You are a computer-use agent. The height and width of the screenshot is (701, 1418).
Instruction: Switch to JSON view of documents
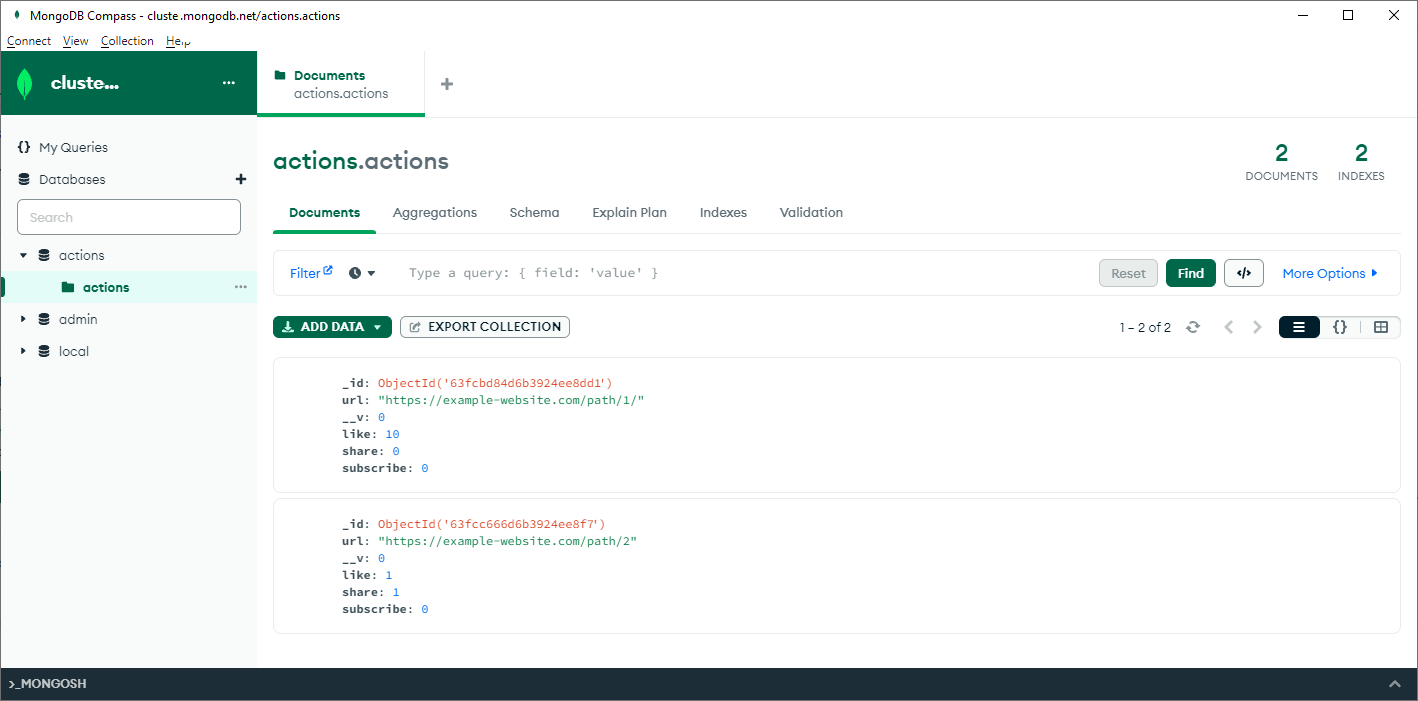tap(1340, 327)
